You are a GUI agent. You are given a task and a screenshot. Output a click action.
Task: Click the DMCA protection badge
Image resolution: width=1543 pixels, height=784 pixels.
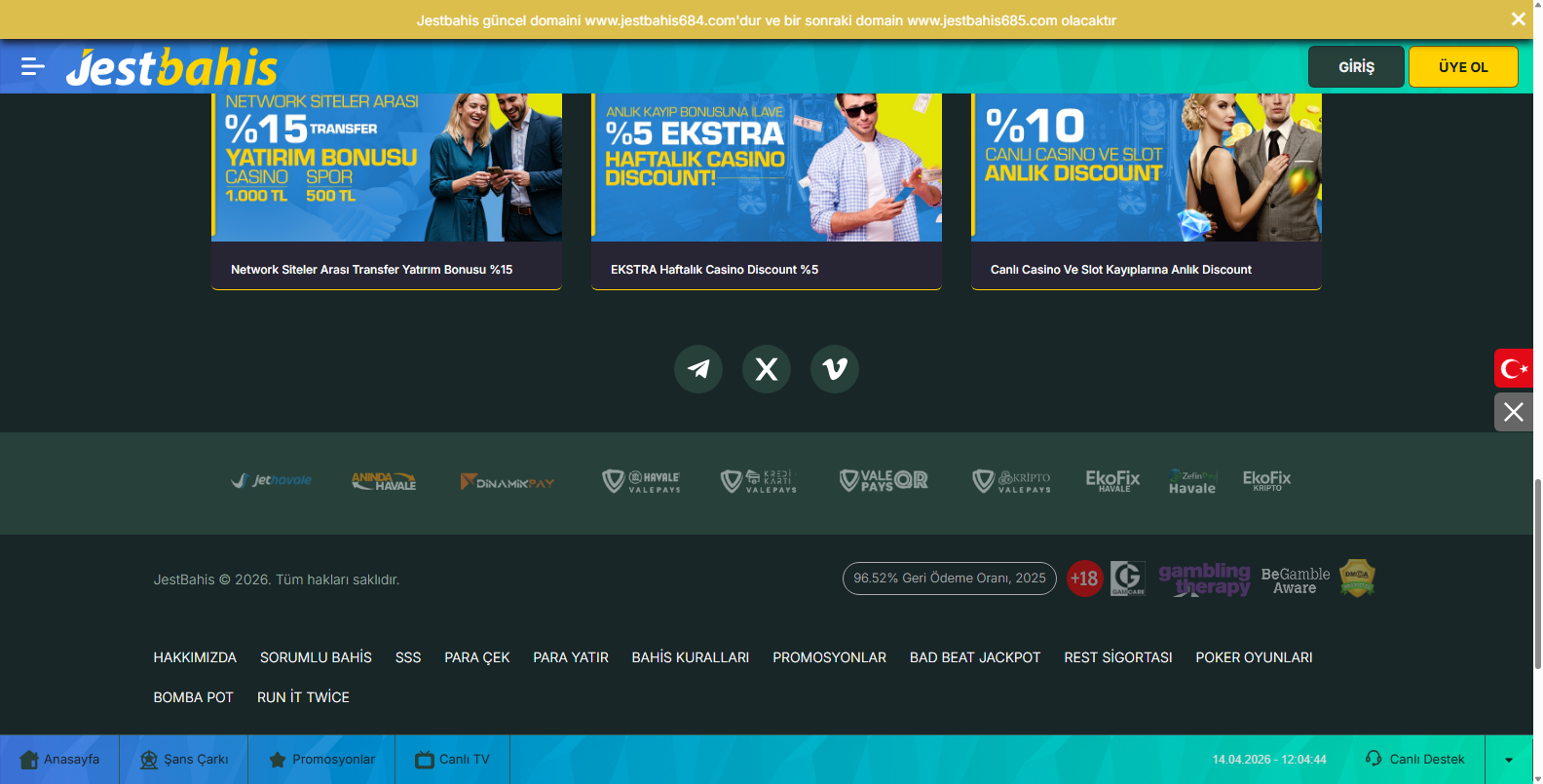tap(1357, 579)
